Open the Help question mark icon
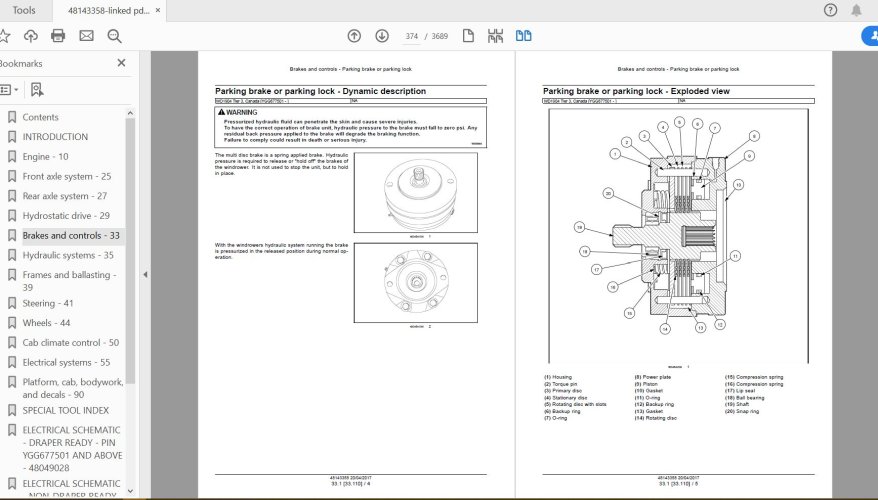This screenshot has height=500, width=878. 830,10
